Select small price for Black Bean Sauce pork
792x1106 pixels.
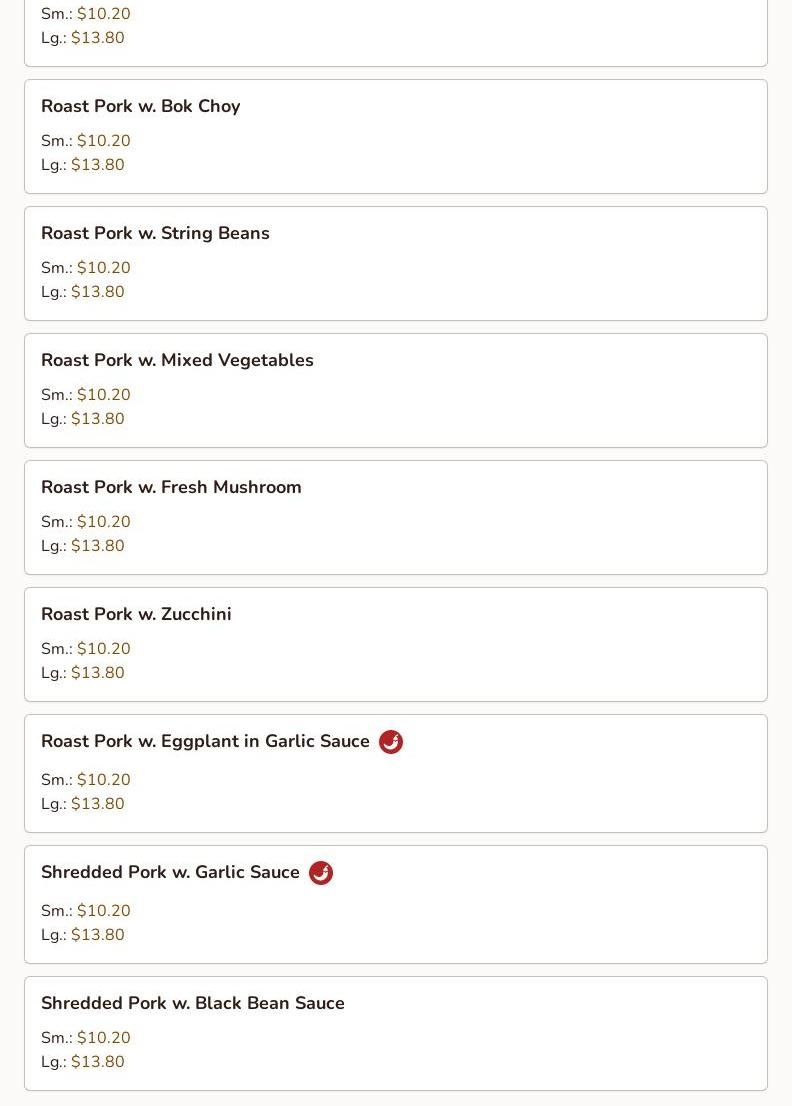click(x=103, y=1038)
